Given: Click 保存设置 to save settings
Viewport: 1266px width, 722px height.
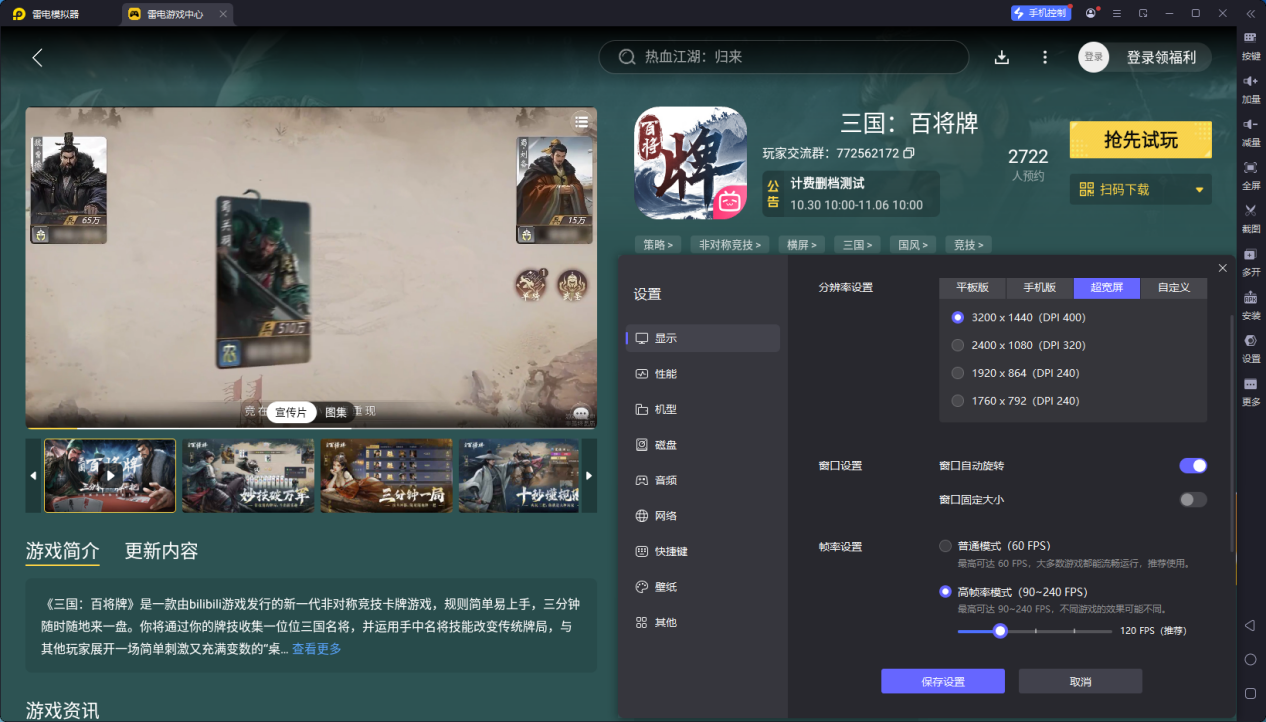Looking at the screenshot, I should tap(941, 681).
